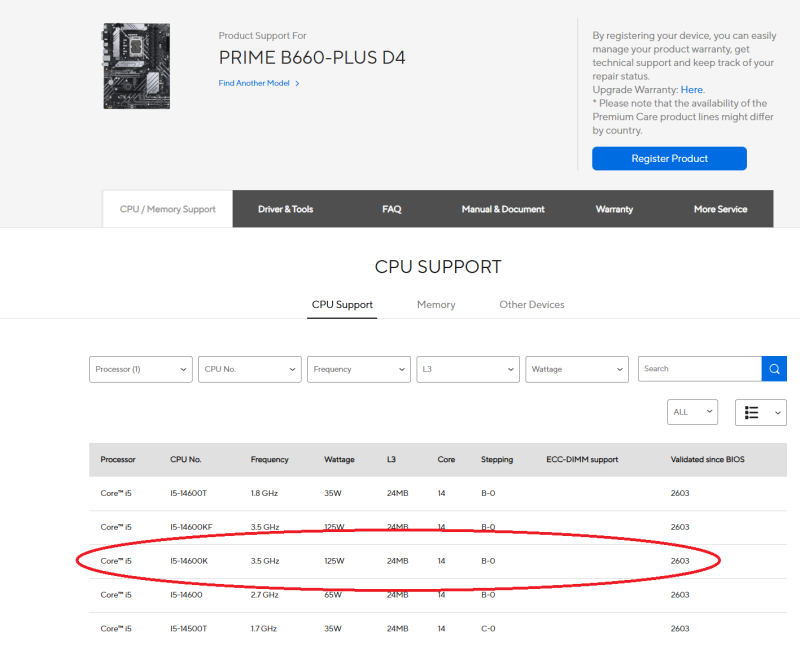Go to the Manual & Document tab
The height and width of the screenshot is (646, 800).
[x=503, y=209]
